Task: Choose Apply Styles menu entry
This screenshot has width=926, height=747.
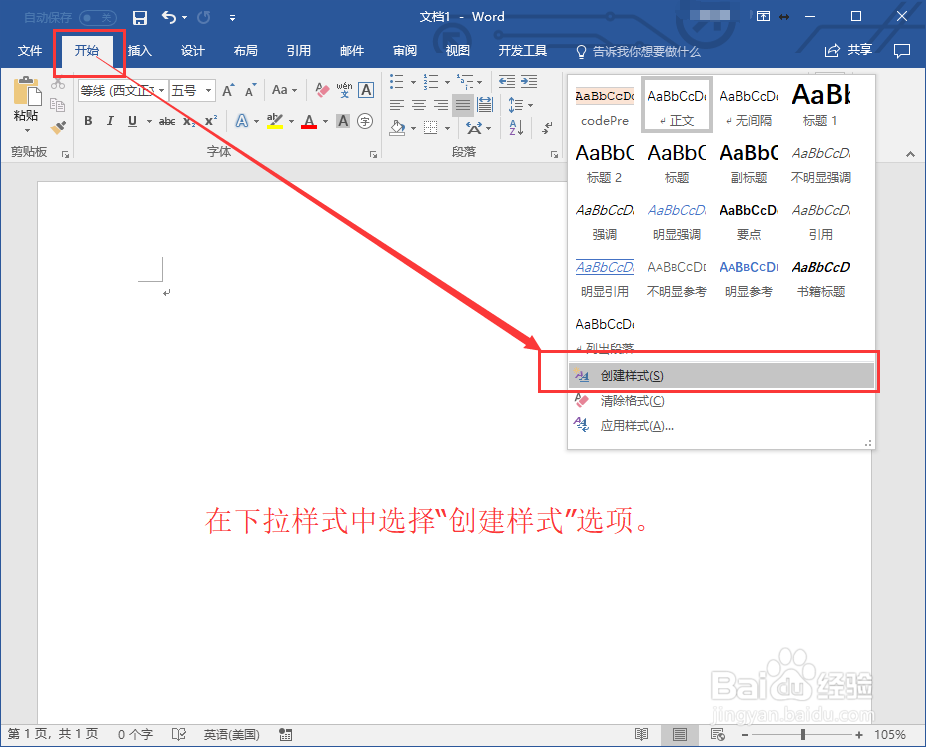Action: pos(721,426)
